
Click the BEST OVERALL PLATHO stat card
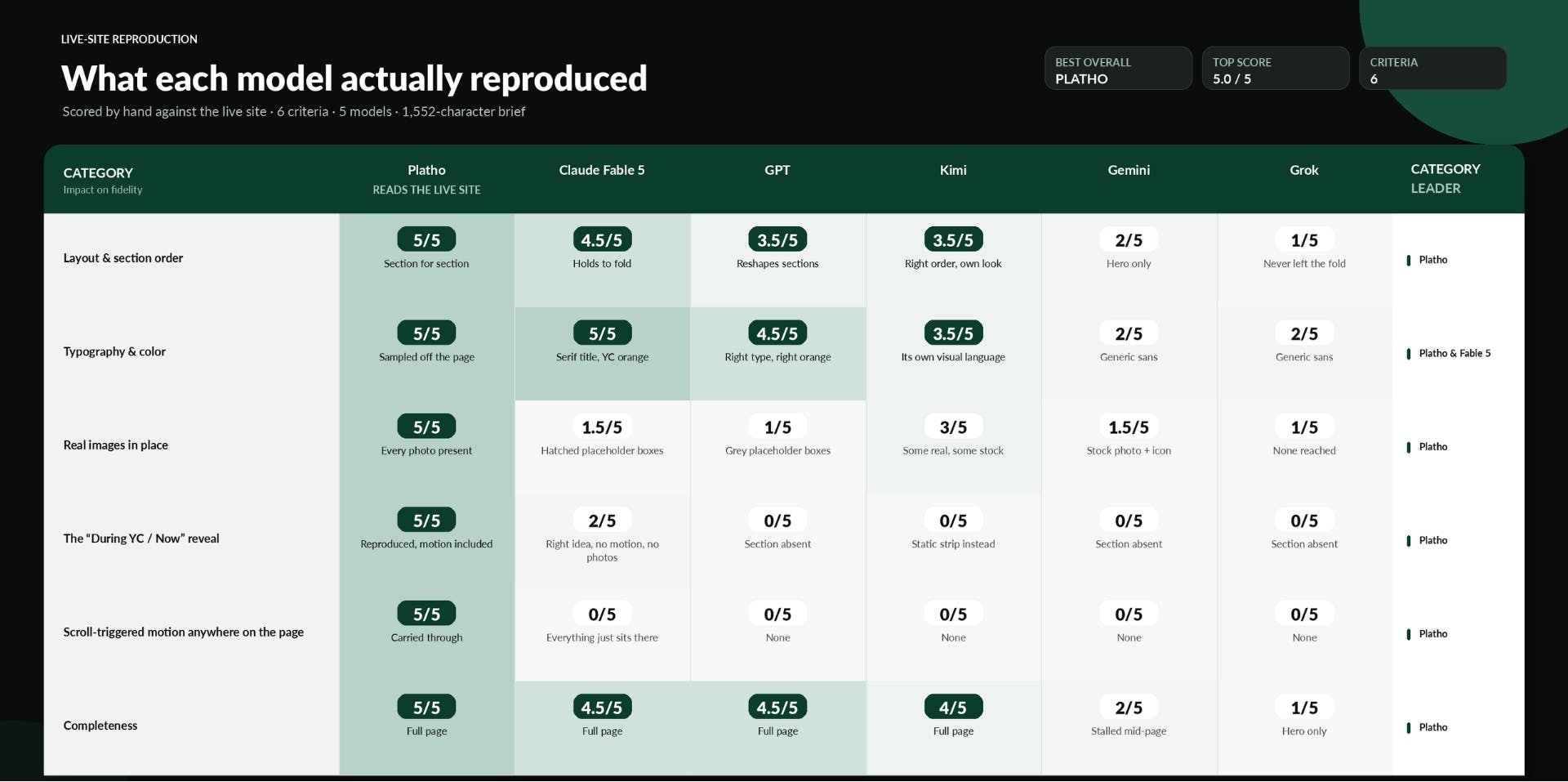coord(1118,69)
